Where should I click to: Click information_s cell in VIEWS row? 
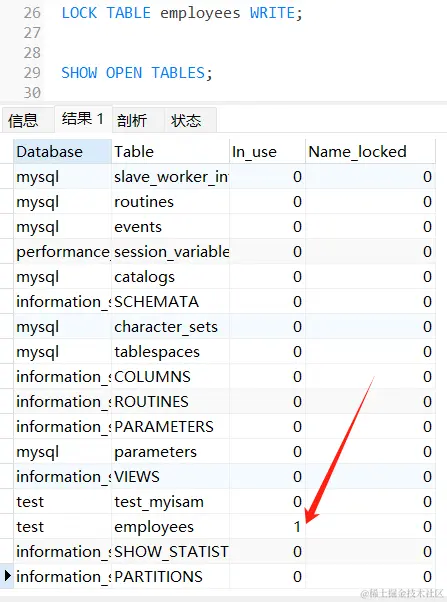pos(63,476)
